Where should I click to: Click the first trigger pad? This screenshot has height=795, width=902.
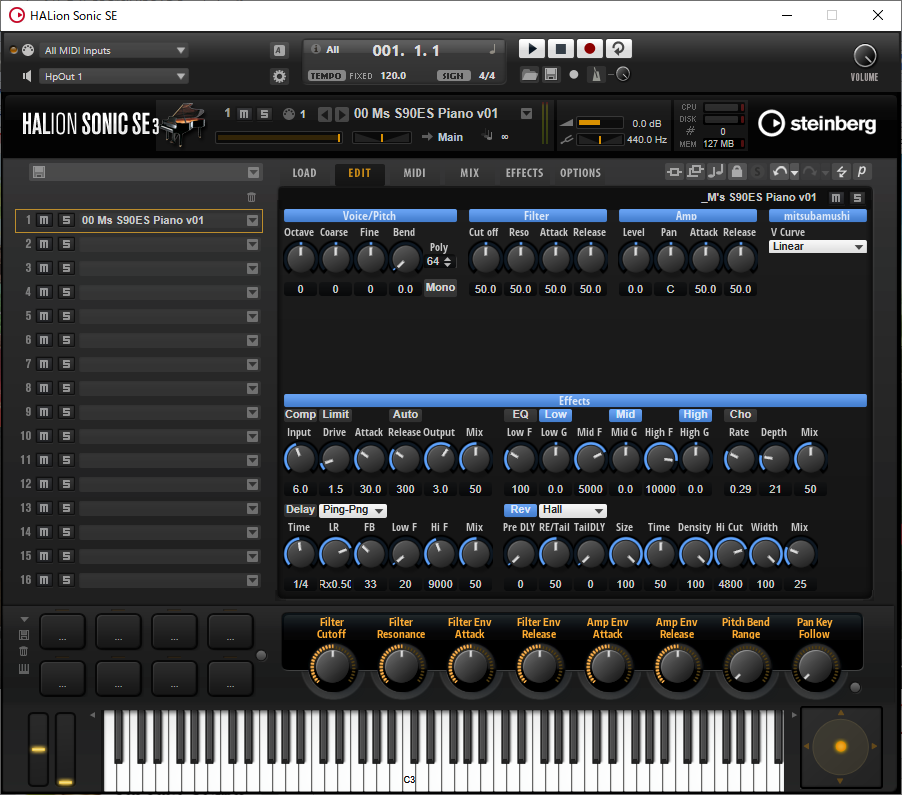pos(63,631)
